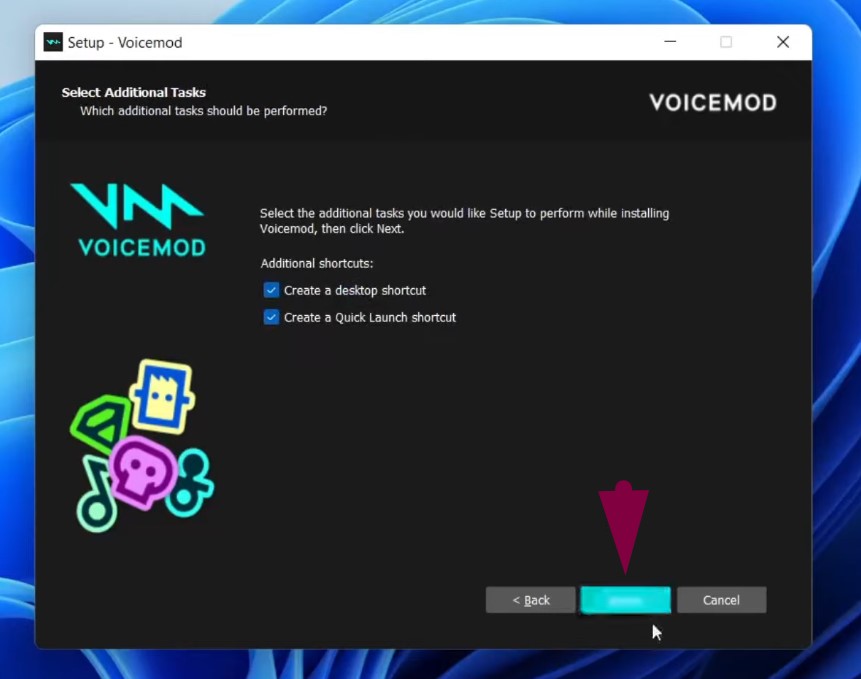Screen dimensions: 861x679
Task: Click the Select Additional Tasks heading
Action: (134, 92)
